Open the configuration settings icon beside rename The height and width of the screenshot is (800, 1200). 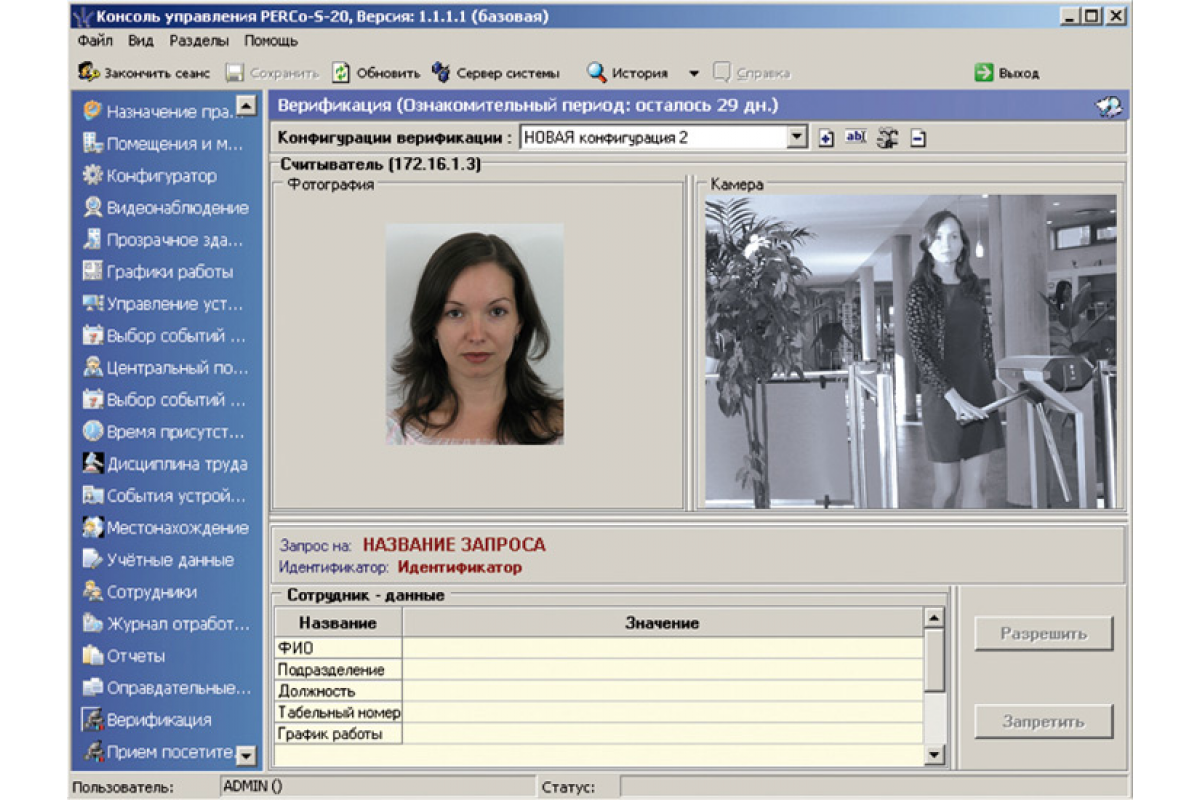tap(887, 138)
